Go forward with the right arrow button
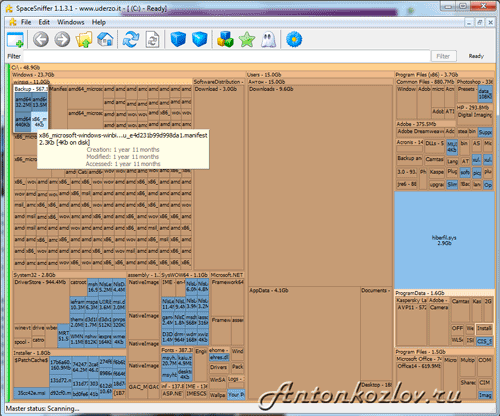The image size is (500, 416). click(62, 40)
